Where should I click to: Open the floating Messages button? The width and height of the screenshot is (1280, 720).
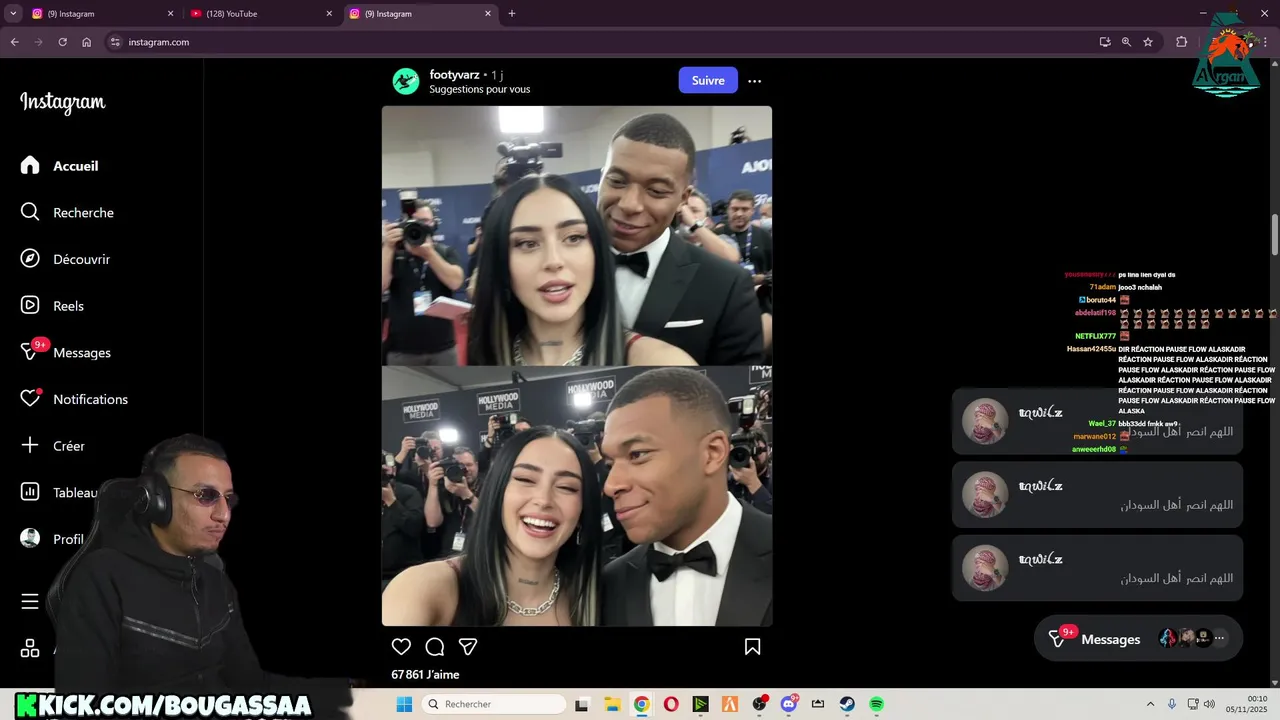click(x=1138, y=639)
